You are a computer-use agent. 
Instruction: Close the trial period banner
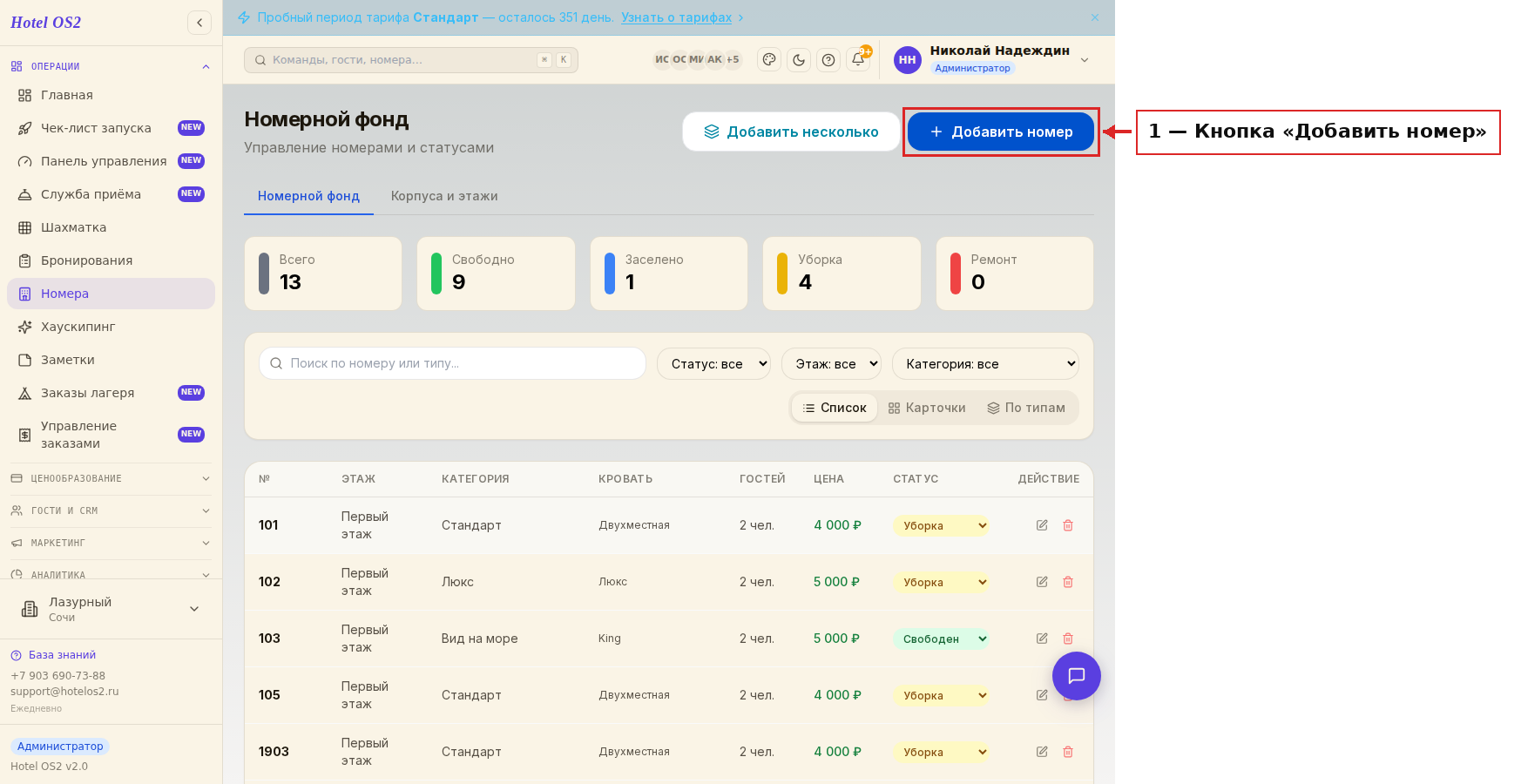pyautogui.click(x=1095, y=17)
